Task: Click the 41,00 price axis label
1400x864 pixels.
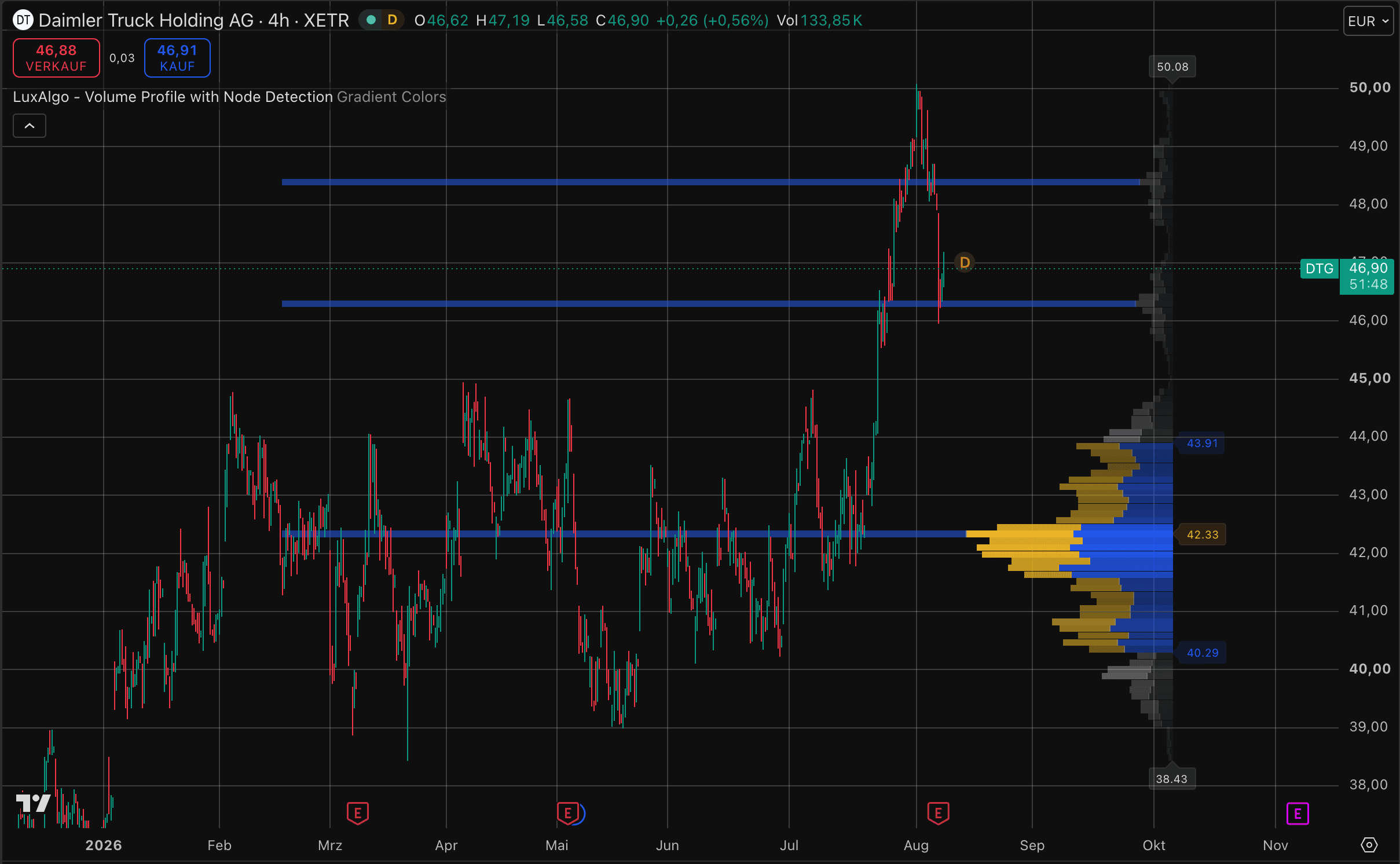Action: tap(1369, 610)
